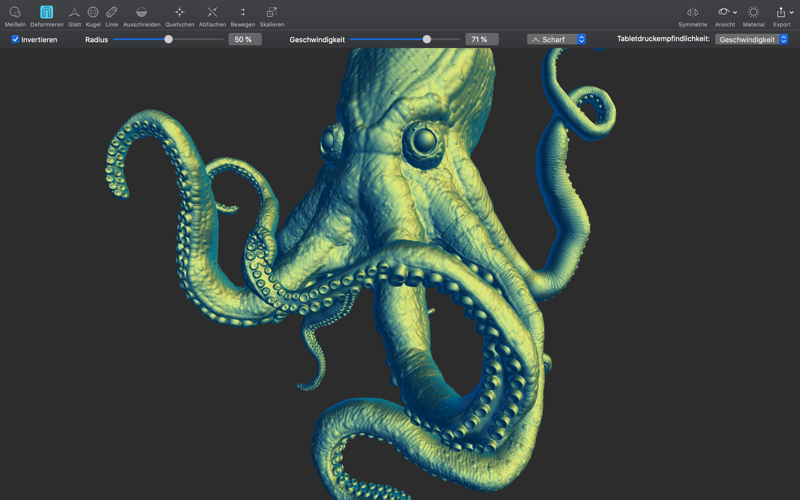
Task: Select the Deformieren tool
Action: [x=46, y=13]
